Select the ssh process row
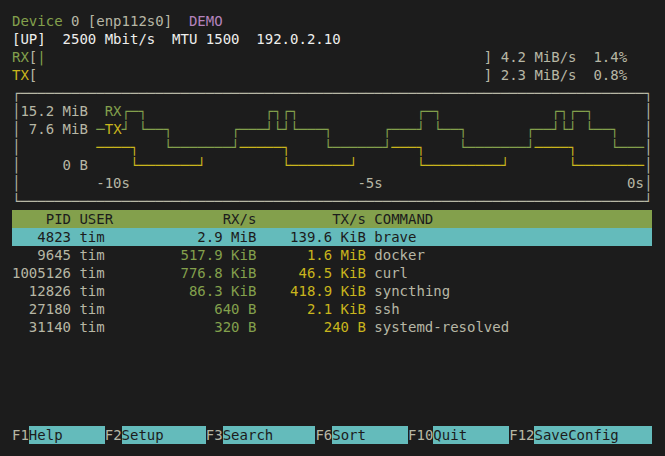Screen dimensions: 665x456 click(x=332, y=309)
